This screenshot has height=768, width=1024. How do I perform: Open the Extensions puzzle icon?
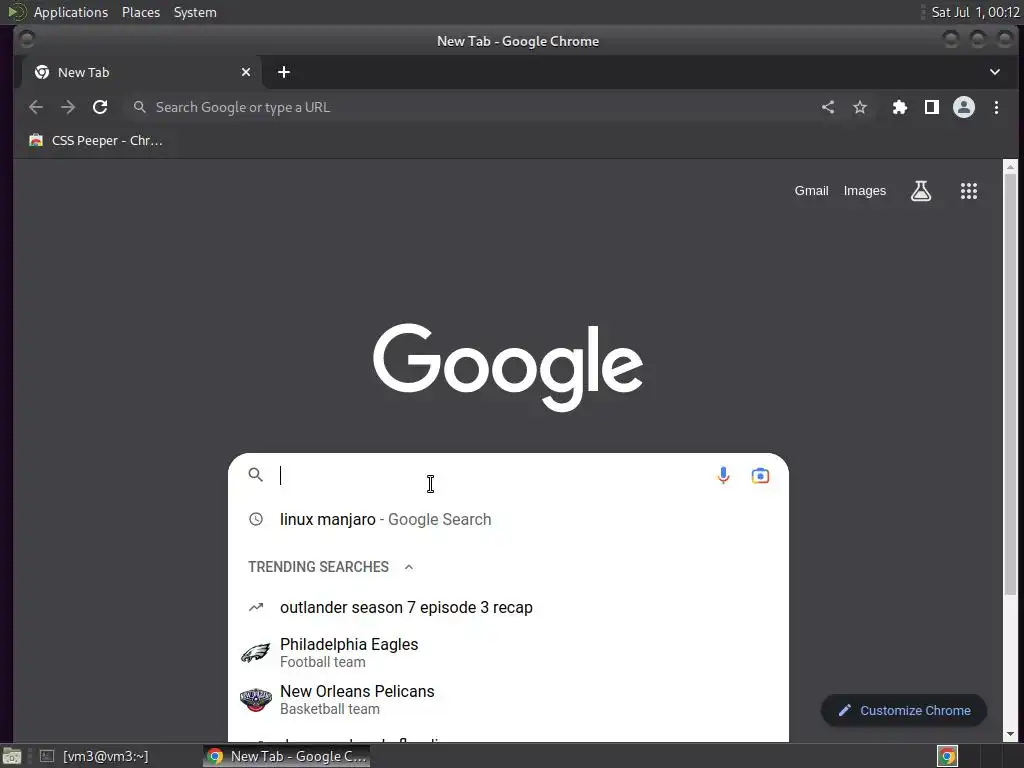900,107
